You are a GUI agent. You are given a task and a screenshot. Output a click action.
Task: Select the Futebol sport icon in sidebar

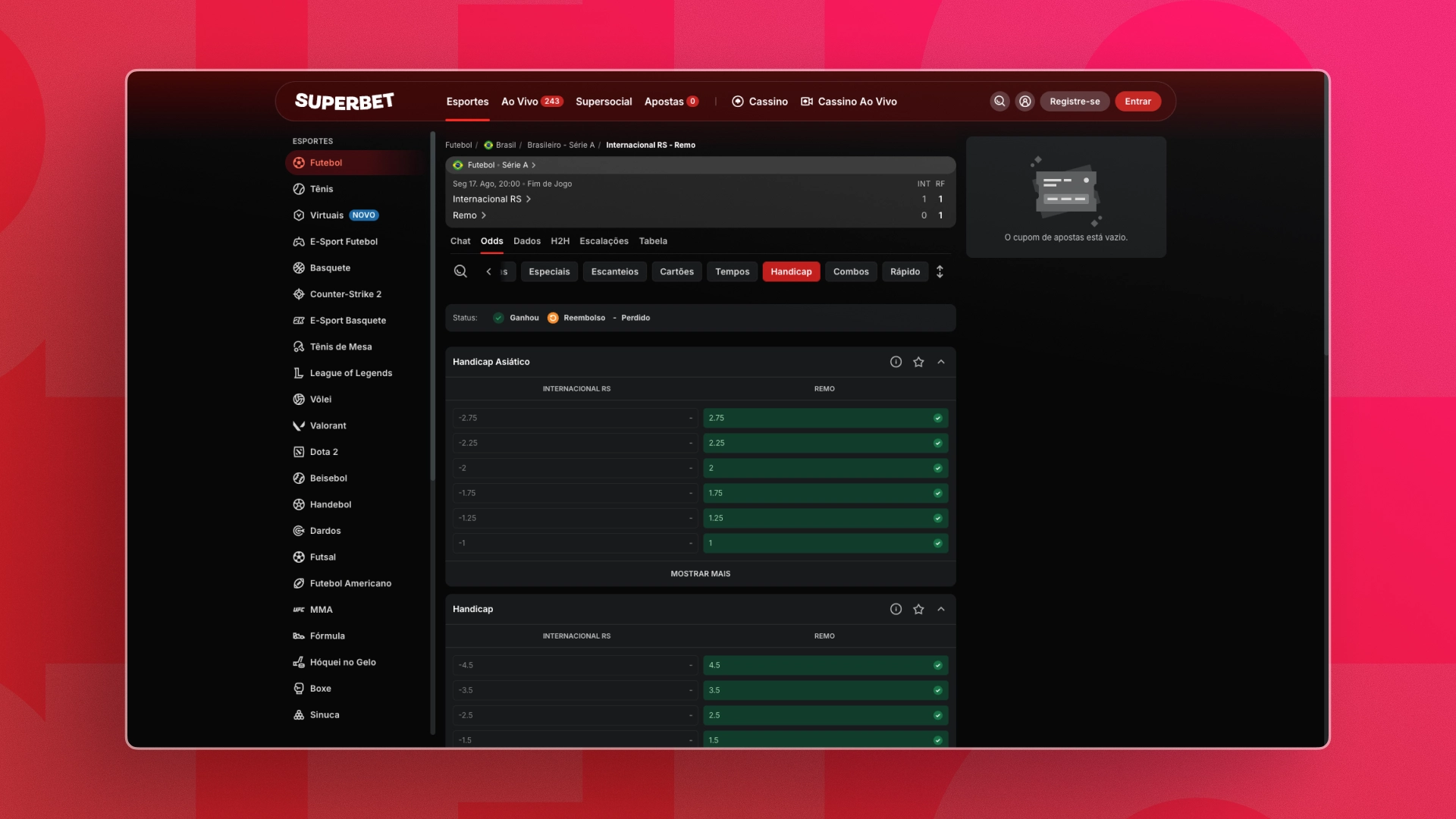299,163
